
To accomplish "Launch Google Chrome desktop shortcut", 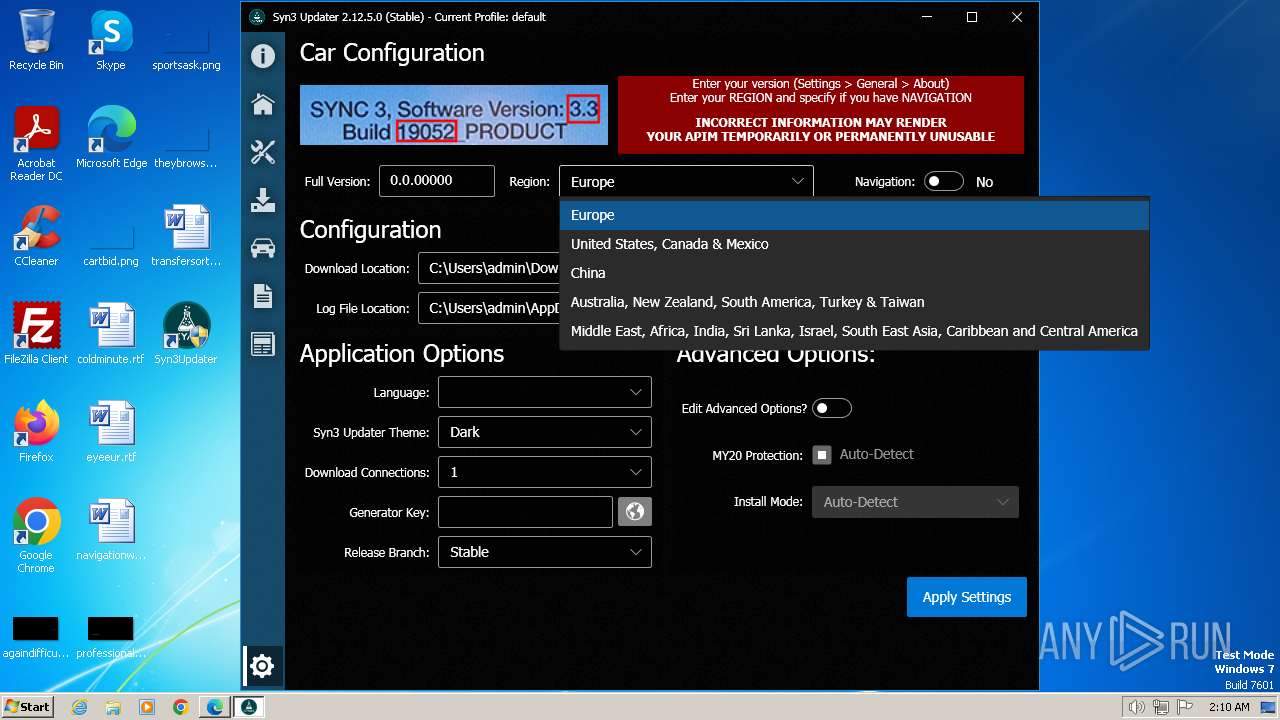I will [36, 536].
